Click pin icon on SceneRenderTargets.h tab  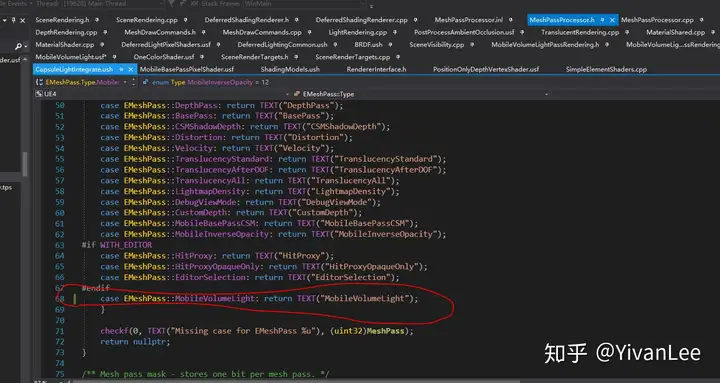click(297, 57)
